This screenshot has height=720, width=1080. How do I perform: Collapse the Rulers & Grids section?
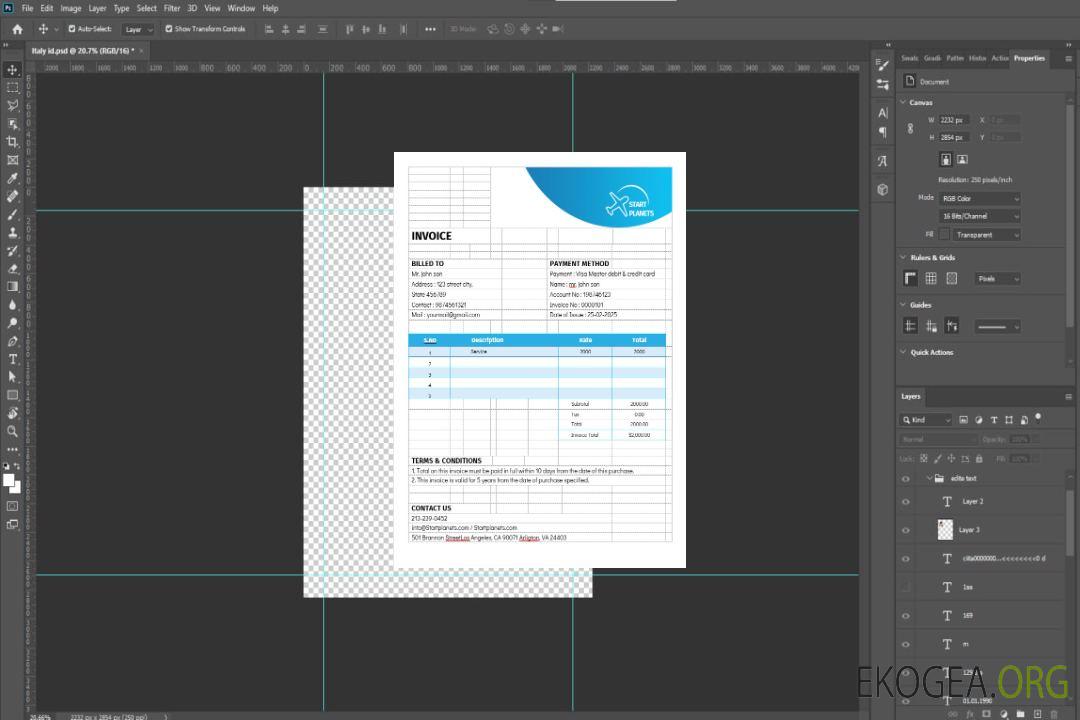click(904, 258)
